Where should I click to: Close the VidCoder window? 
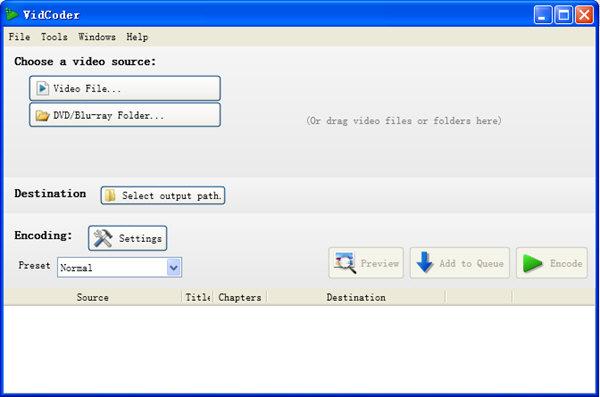(x=584, y=15)
